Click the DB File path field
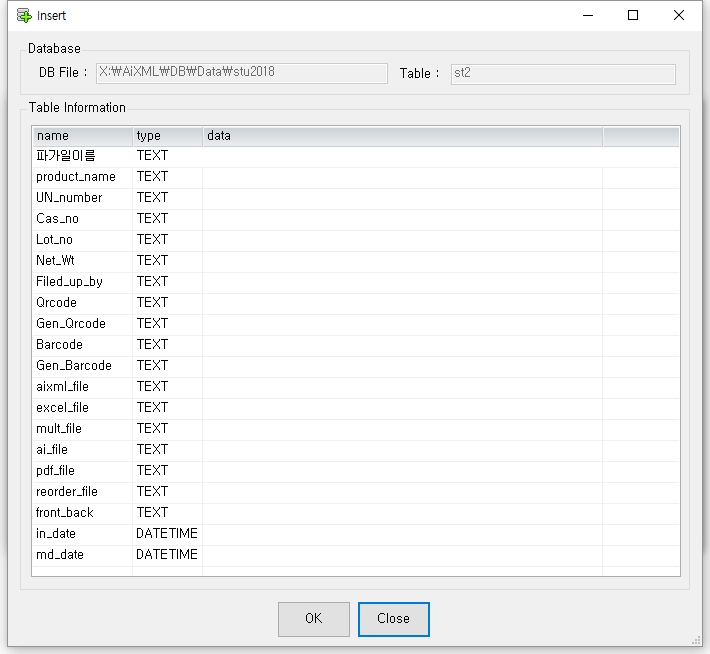Viewport: 710px width, 654px height. [241, 73]
